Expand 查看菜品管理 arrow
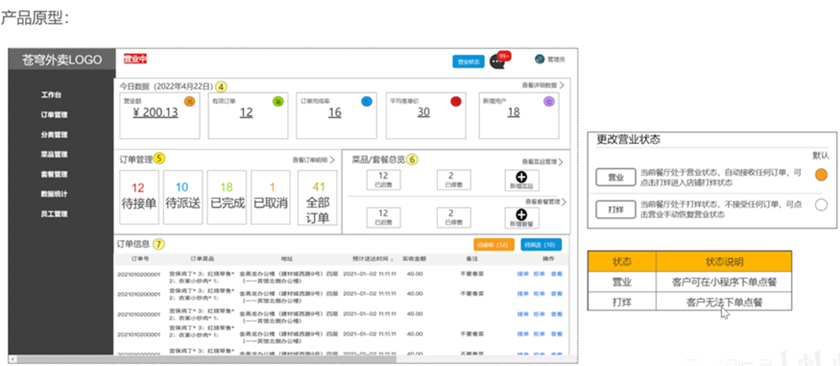840x366 pixels. [561, 161]
